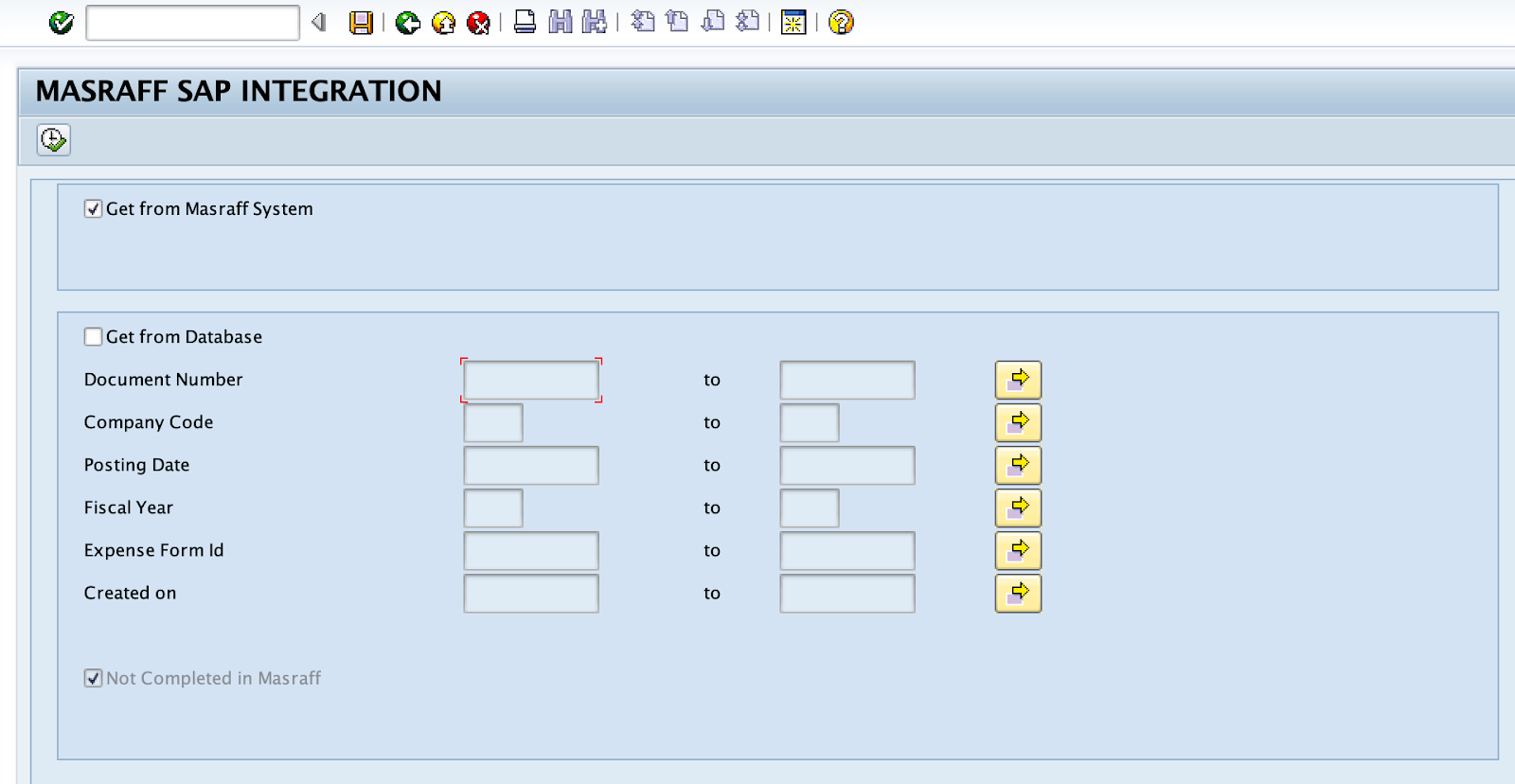The image size is (1515, 784).
Task: Toggle Get from Masraff System checkbox
Action: (x=93, y=209)
